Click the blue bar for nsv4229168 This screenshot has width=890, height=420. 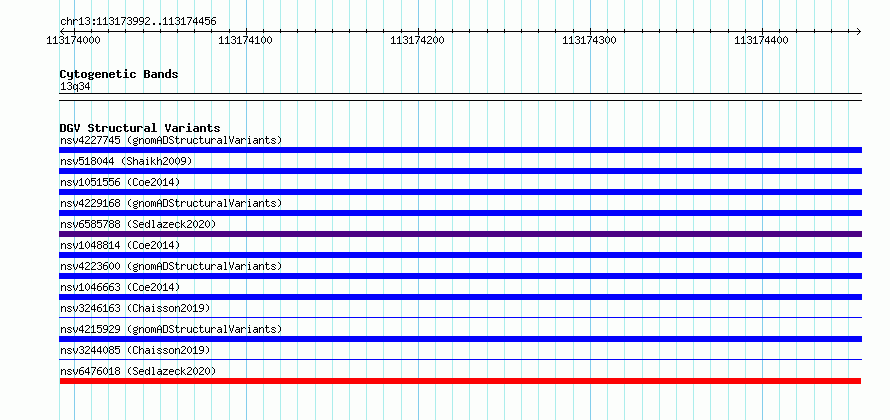coord(460,213)
